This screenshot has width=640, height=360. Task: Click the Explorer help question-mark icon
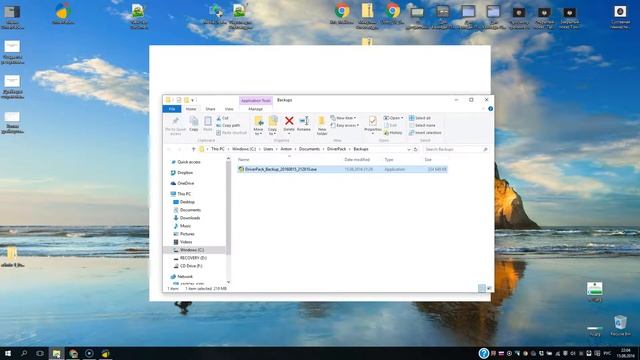coord(490,109)
